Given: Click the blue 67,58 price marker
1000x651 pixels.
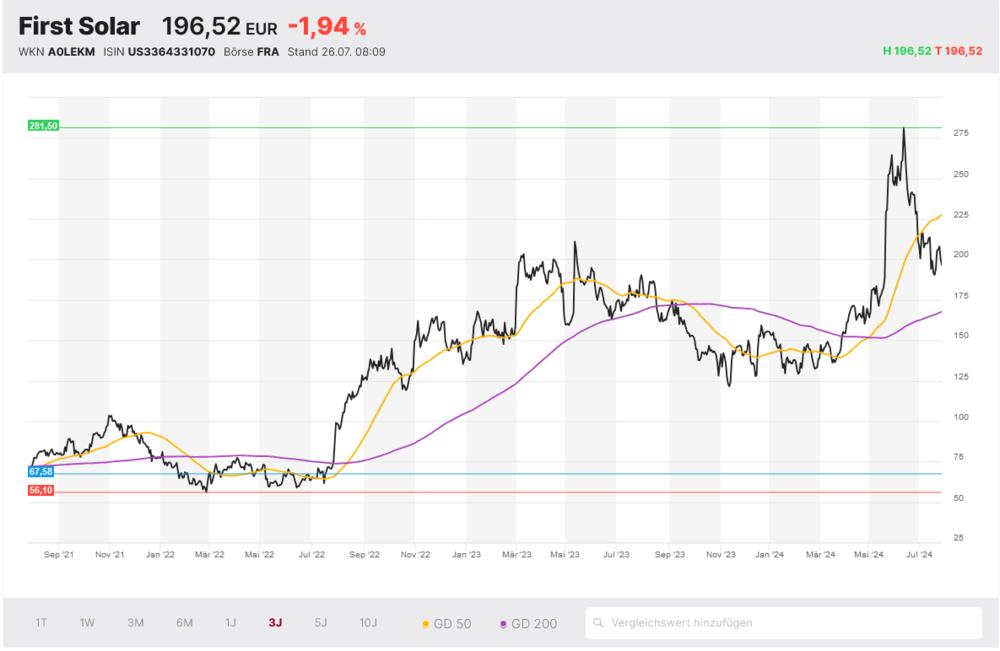Looking at the screenshot, I should tap(41, 472).
